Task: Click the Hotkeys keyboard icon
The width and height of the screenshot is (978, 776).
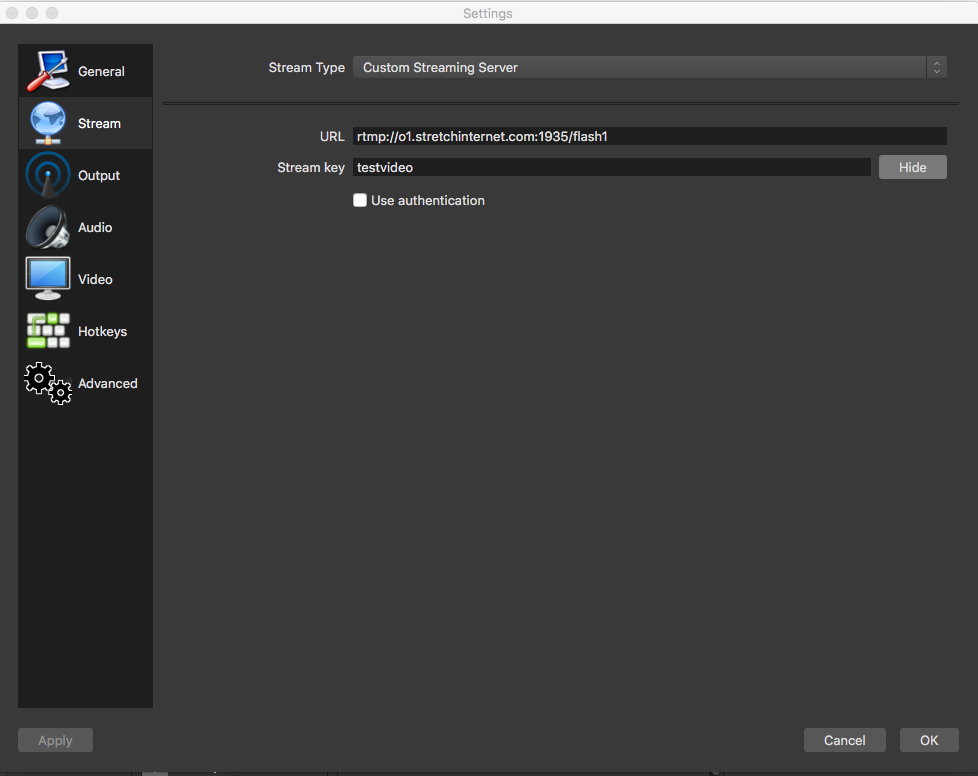Action: point(47,331)
